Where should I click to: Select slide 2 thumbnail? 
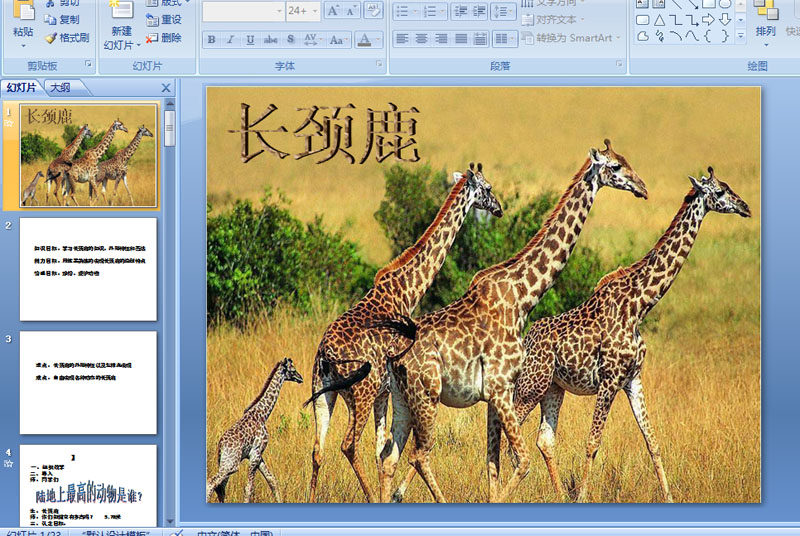click(x=88, y=269)
